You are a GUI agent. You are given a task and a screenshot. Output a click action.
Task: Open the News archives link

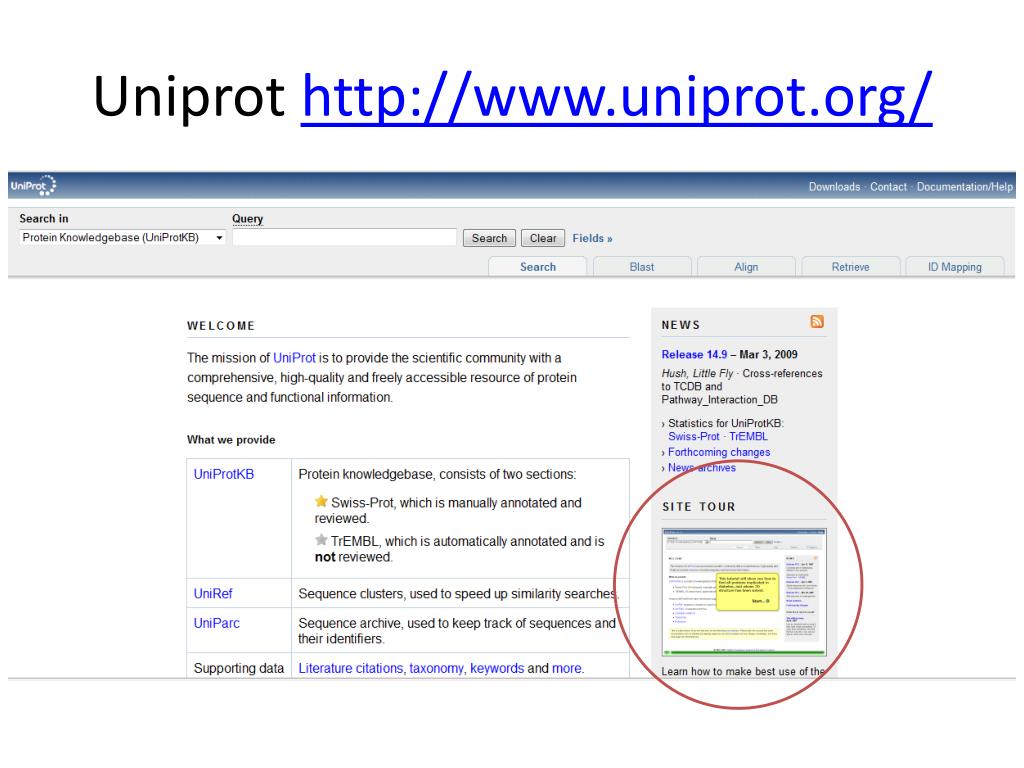pos(701,468)
